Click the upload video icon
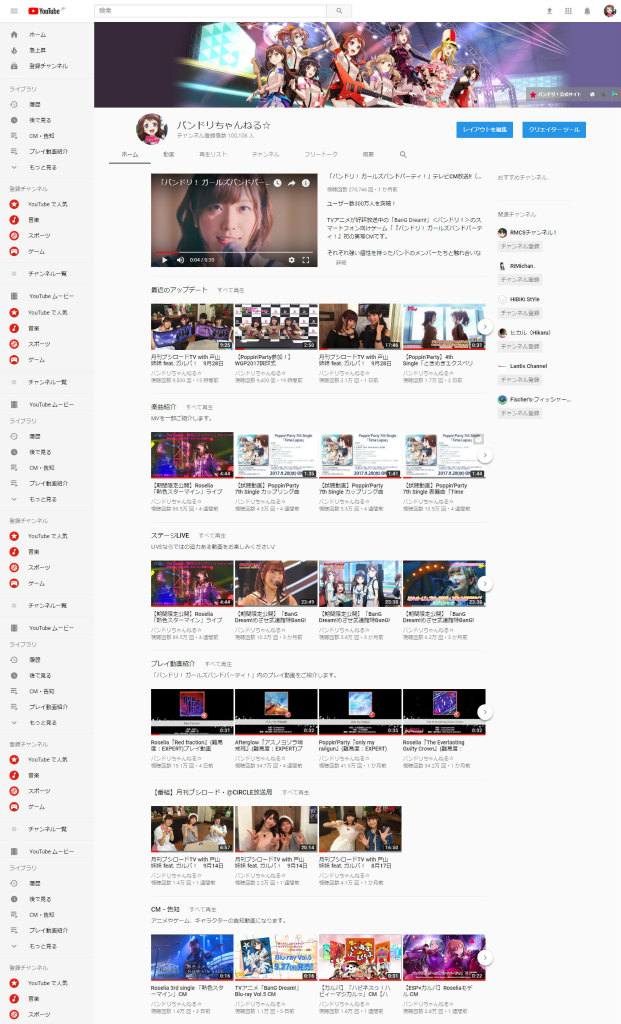Screen dimensions: 621x1024 [x=549, y=11]
